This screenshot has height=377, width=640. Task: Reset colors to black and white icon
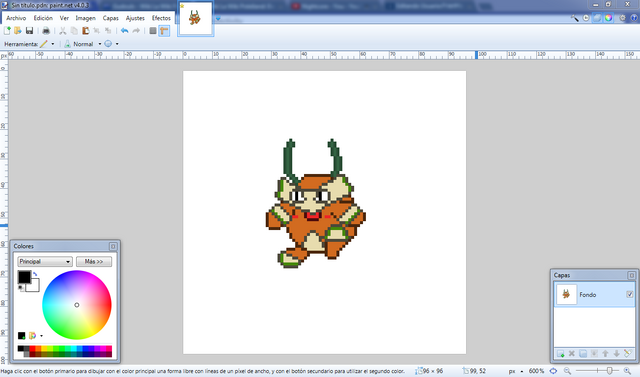point(20,288)
